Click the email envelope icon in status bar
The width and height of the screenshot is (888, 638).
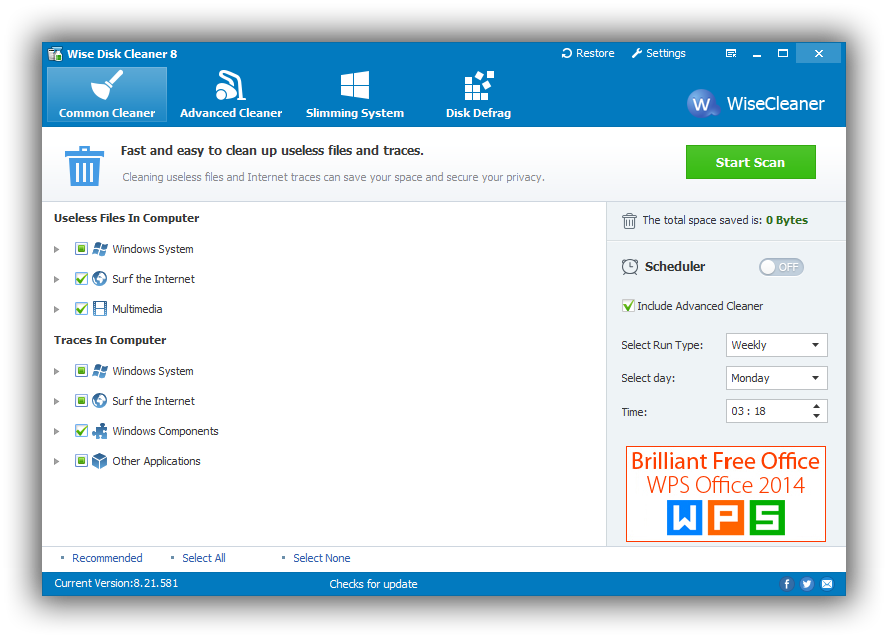pos(827,584)
